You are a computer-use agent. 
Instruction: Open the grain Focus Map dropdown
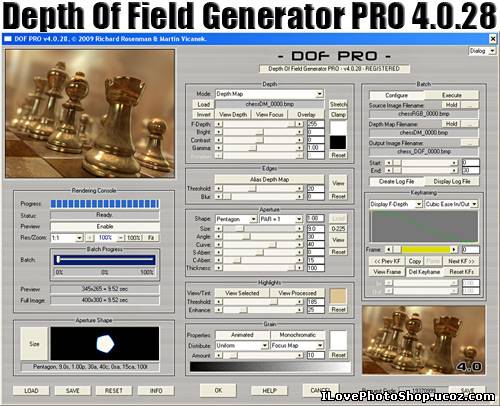pyautogui.click(x=297, y=346)
